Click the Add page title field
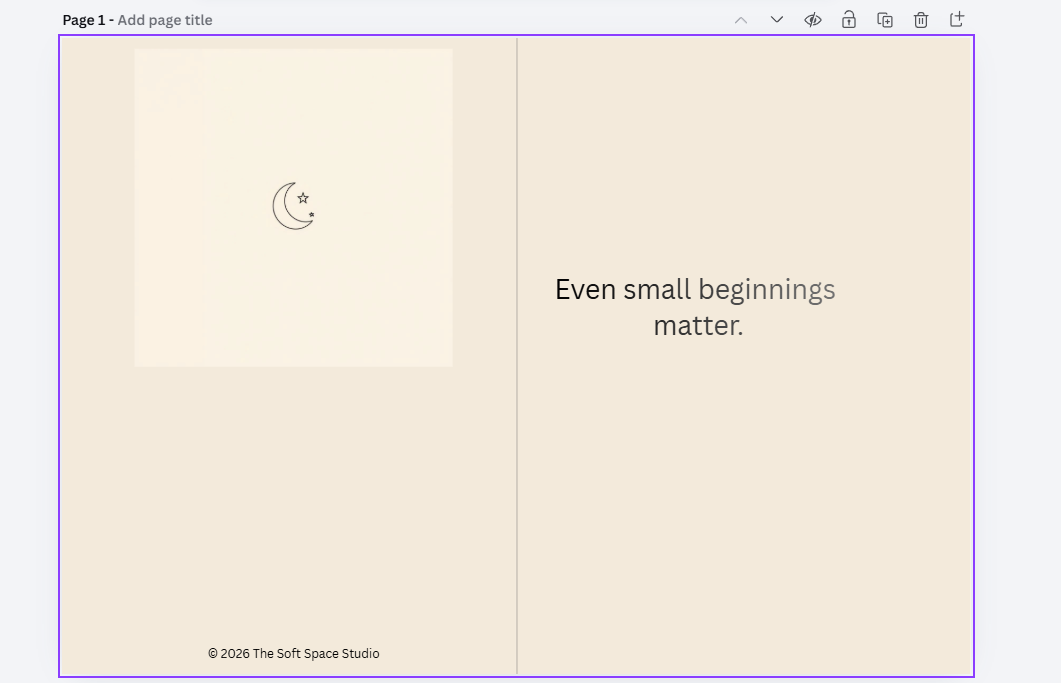 tap(164, 19)
